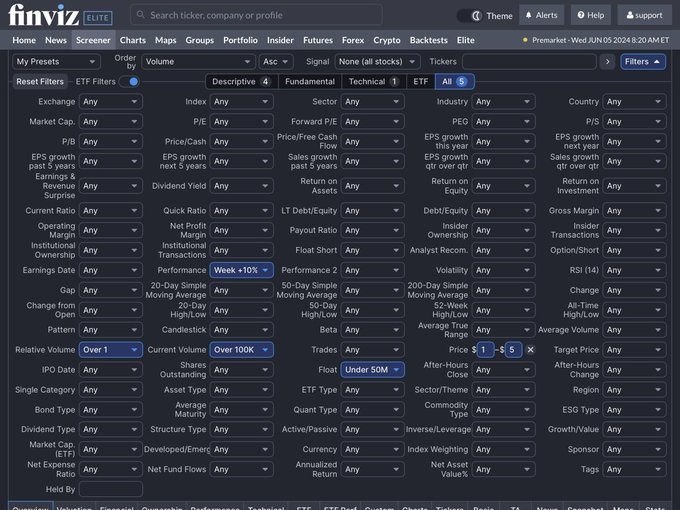Viewport: 680px width, 510px height.
Task: Open Backtests in navigation
Action: (428, 40)
